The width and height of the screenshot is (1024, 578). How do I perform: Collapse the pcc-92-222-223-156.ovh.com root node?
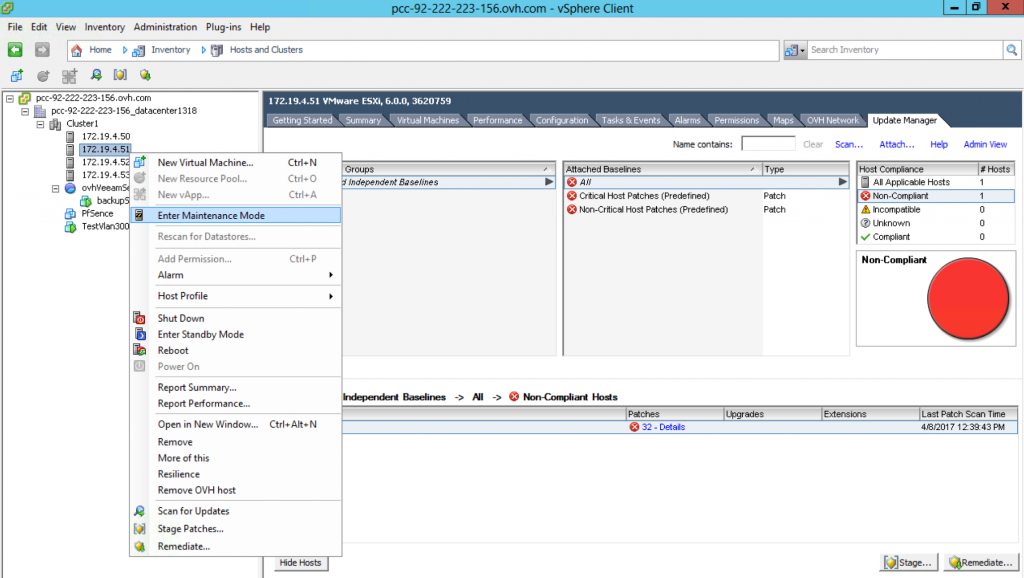10,98
